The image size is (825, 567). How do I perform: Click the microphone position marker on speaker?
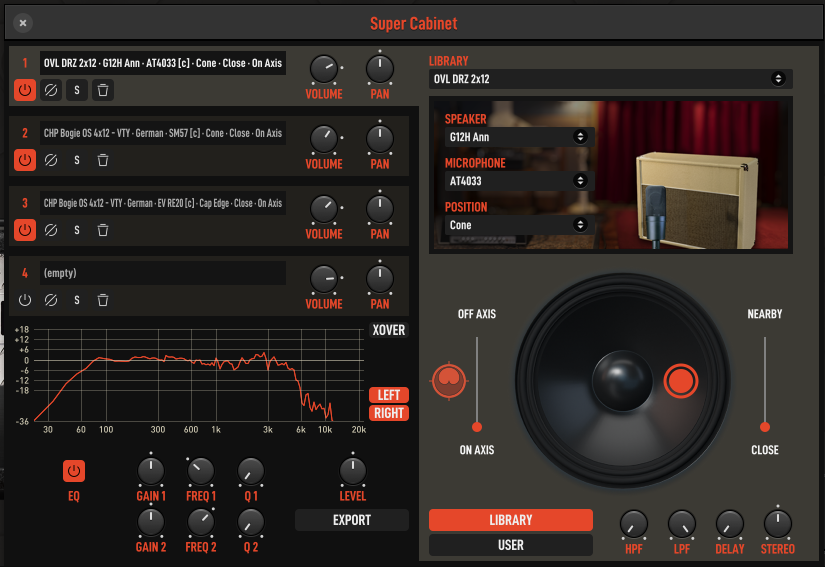(x=681, y=381)
